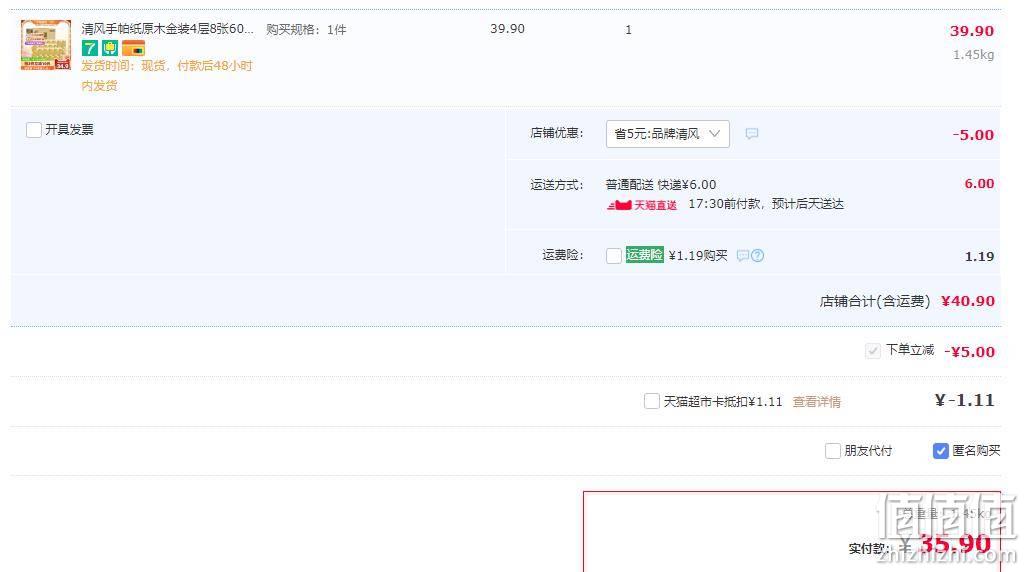This screenshot has width=1026, height=572.
Task: Click the green 7-day return icon
Action: point(90,48)
